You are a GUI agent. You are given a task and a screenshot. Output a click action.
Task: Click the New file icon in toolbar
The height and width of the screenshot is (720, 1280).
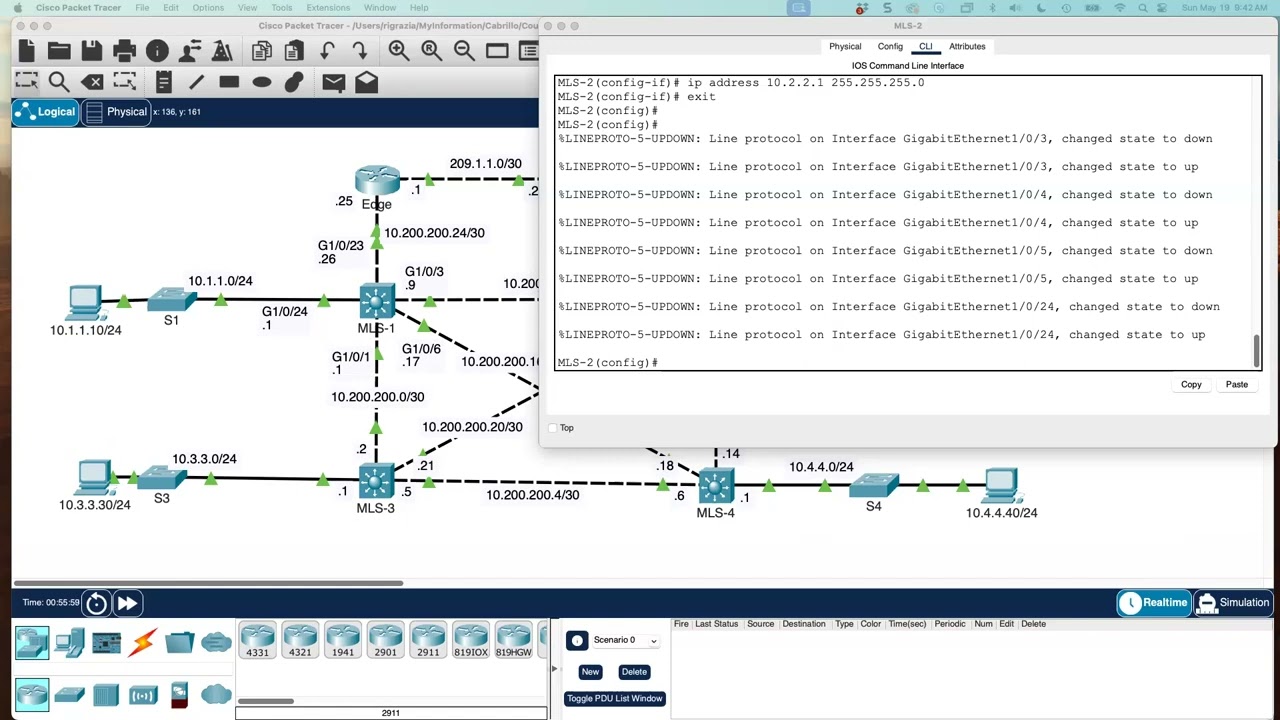27,50
